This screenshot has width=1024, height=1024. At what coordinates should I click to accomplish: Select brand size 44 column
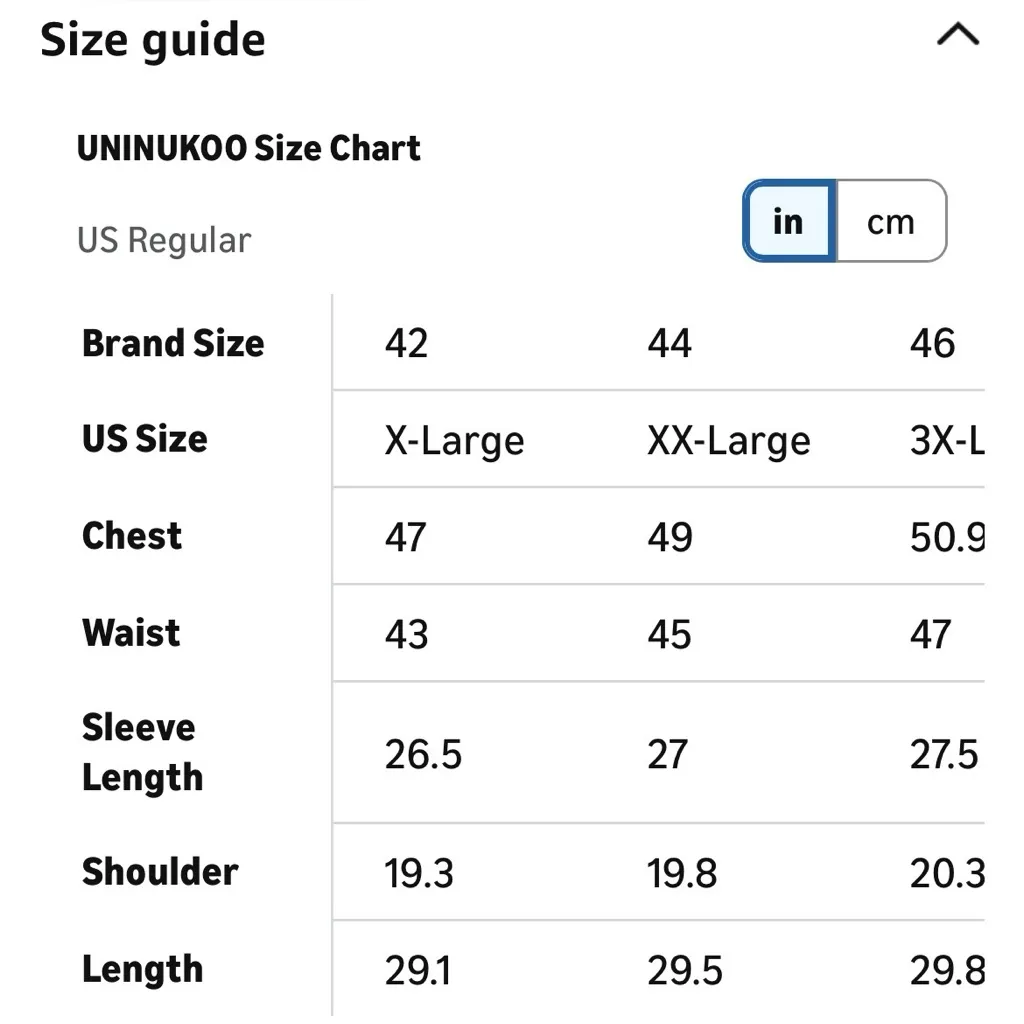tap(669, 343)
